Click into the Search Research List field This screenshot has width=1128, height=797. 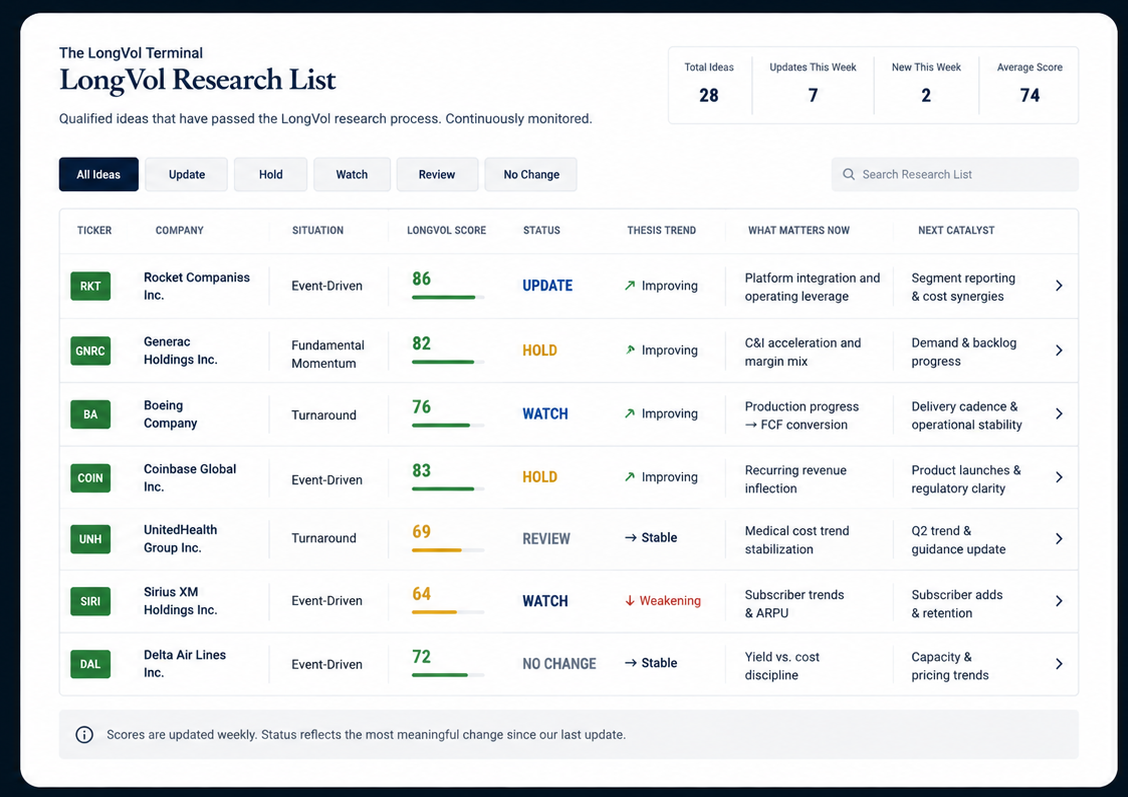pyautogui.click(x=955, y=174)
